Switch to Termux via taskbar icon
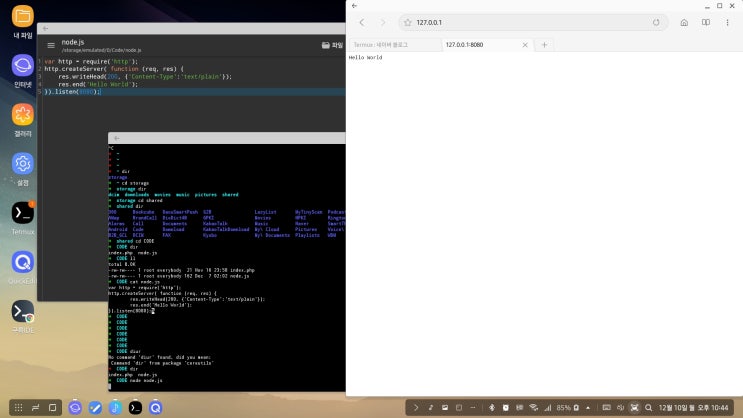The image size is (743, 418). [x=136, y=408]
